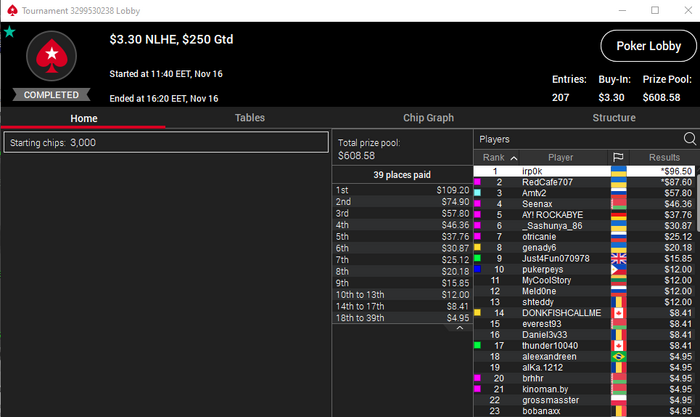Sort players by the Results column header
This screenshot has width=700, height=417.
click(664, 157)
